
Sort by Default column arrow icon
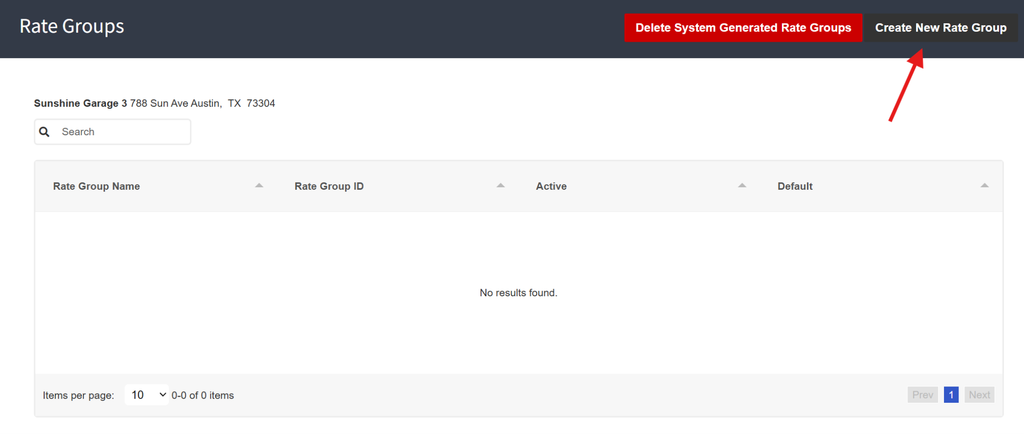tap(984, 186)
